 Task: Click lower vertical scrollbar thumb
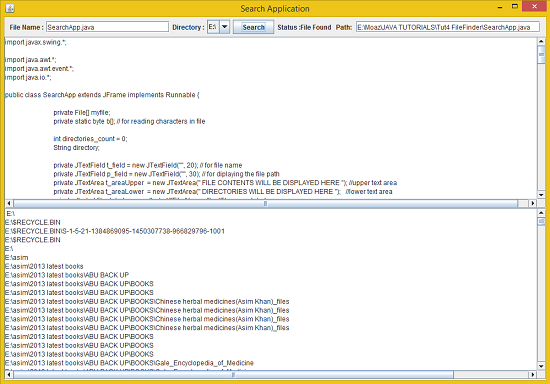coord(541,221)
